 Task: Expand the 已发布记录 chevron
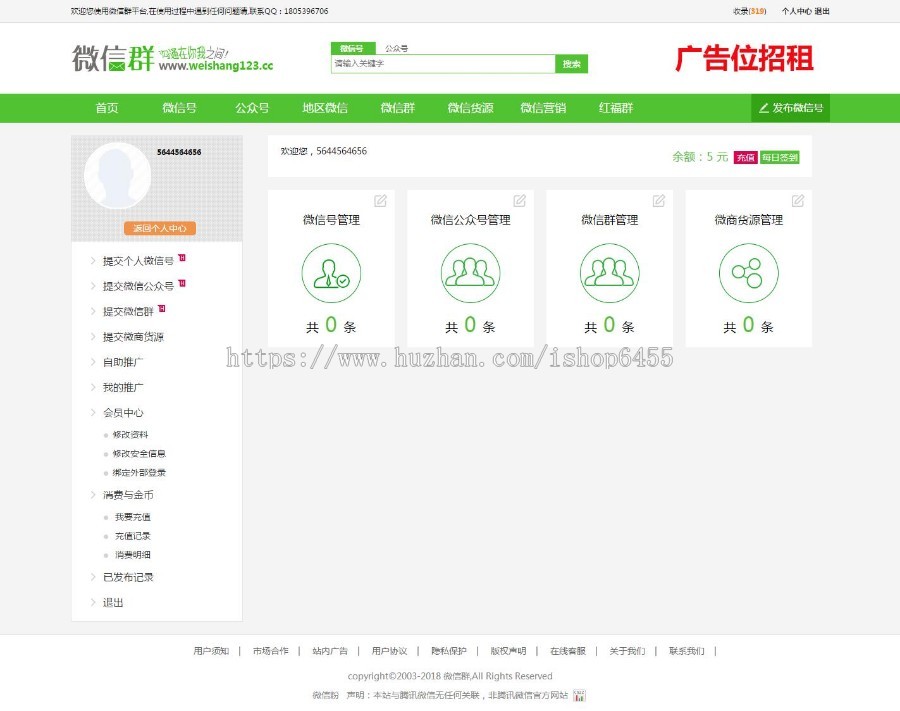(93, 577)
